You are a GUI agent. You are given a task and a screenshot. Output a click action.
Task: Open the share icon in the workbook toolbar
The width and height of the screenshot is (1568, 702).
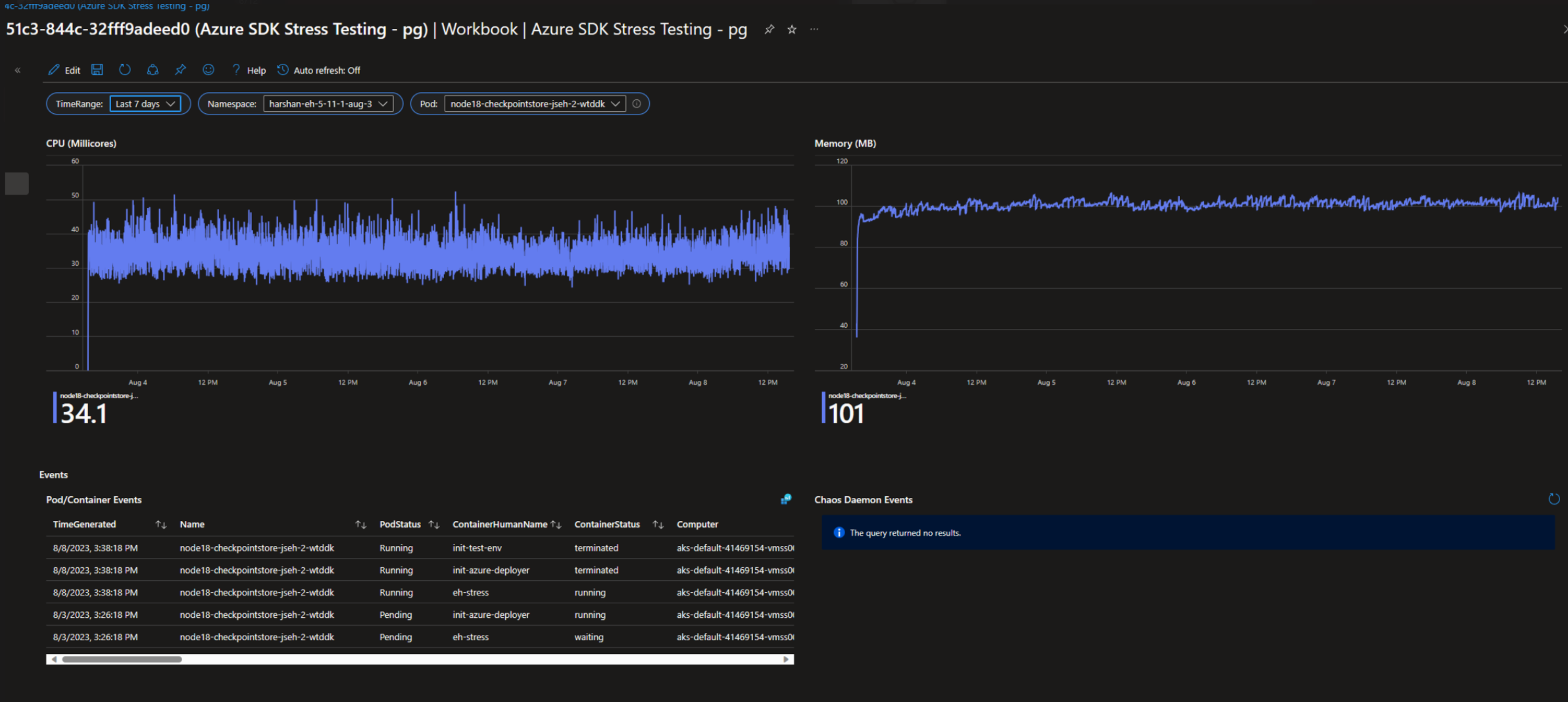[153, 70]
